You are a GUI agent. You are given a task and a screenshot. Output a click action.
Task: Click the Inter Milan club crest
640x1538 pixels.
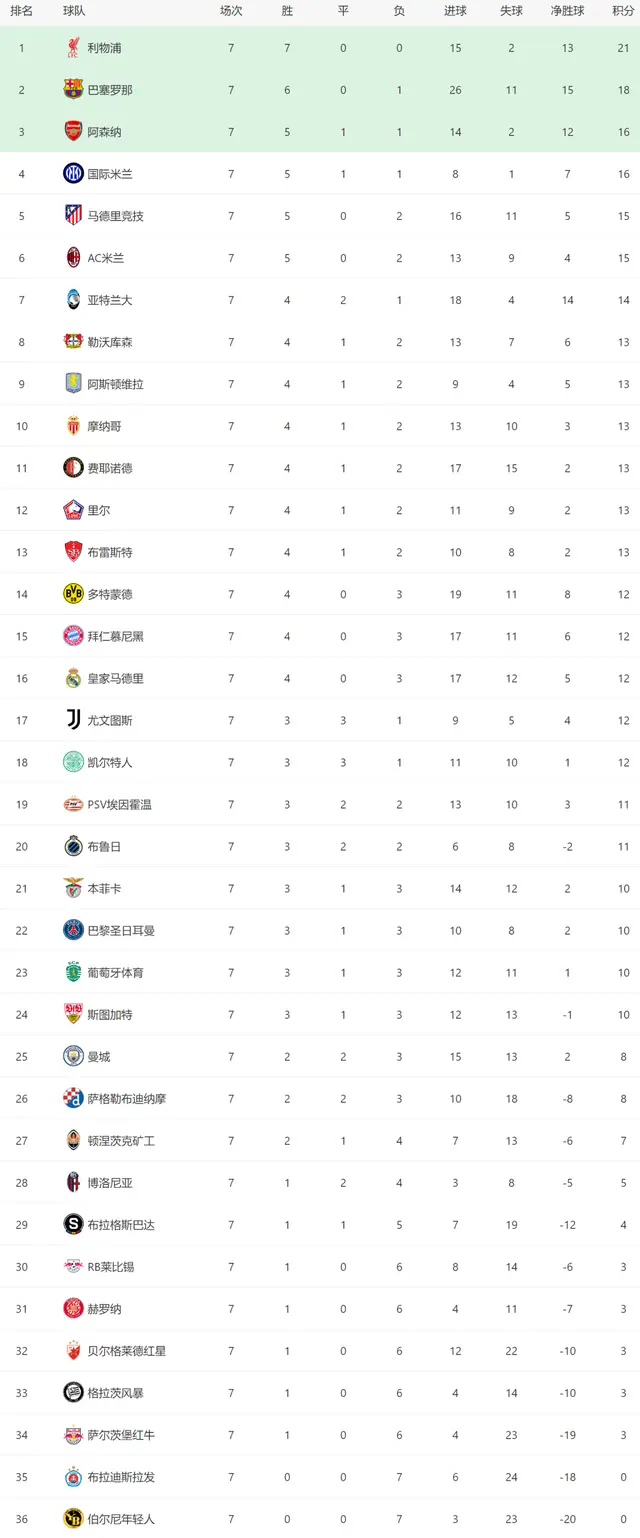coord(73,173)
